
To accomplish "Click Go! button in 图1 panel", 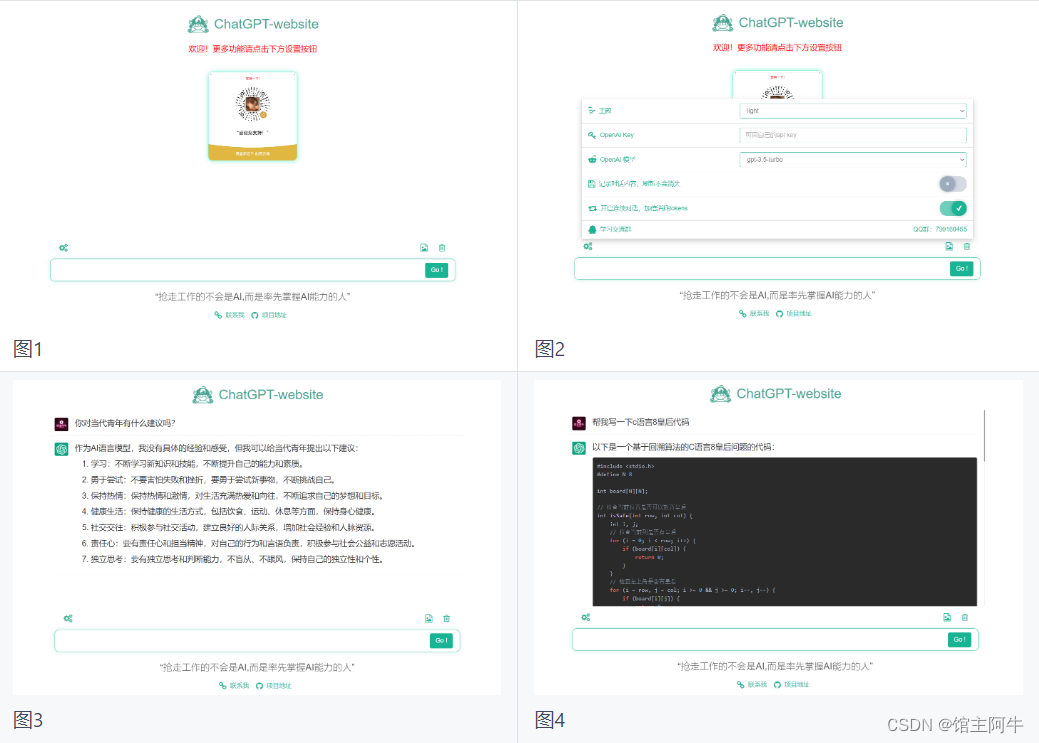I will pos(436,270).
